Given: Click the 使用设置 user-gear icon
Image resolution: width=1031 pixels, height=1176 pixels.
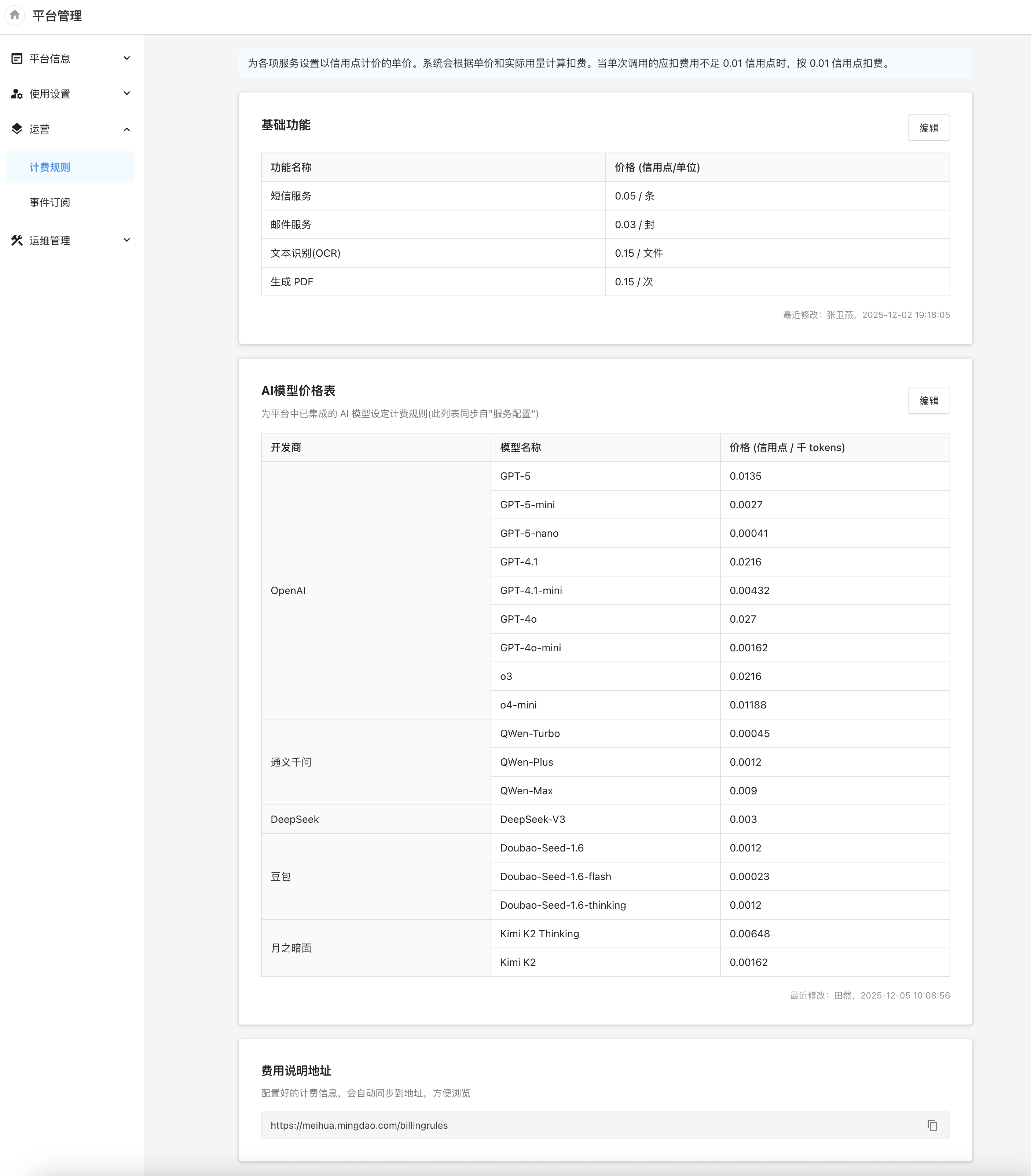Looking at the screenshot, I should coord(17,94).
